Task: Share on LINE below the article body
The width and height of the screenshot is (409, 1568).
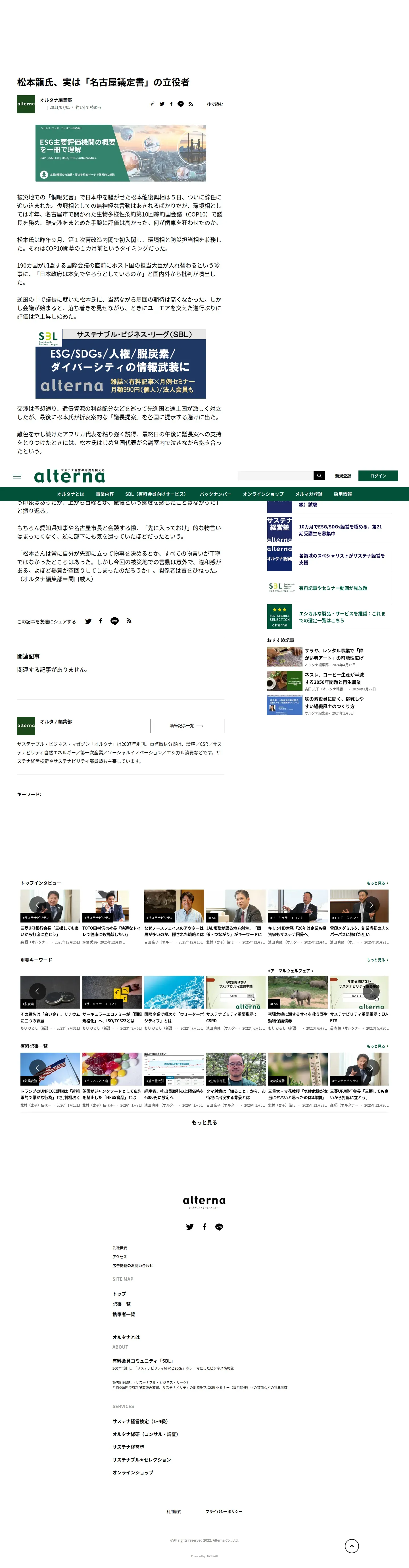Action: [x=114, y=621]
